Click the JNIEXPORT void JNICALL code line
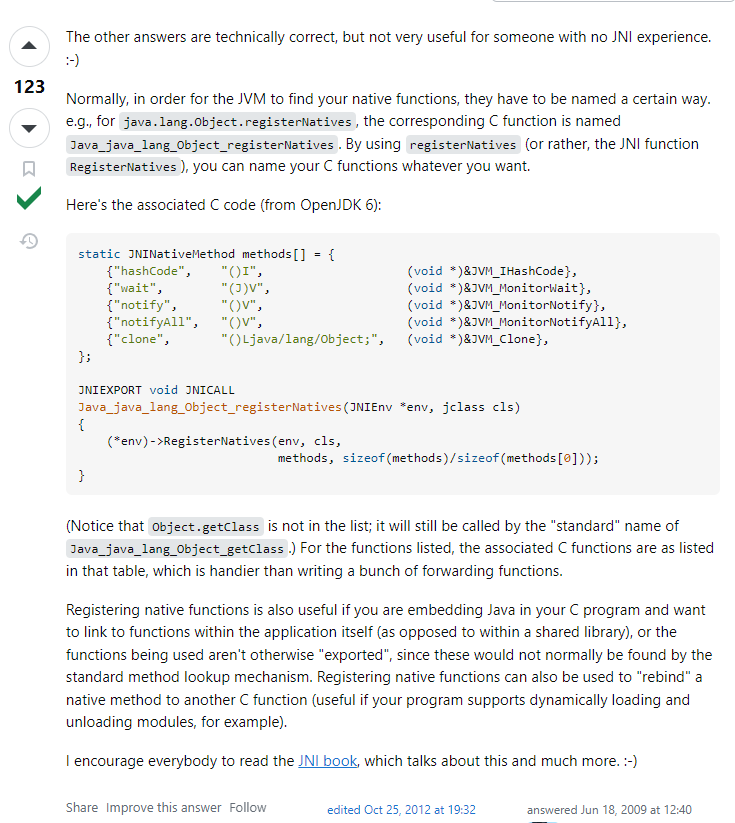Viewport: 735px width, 823px height. coord(156,389)
